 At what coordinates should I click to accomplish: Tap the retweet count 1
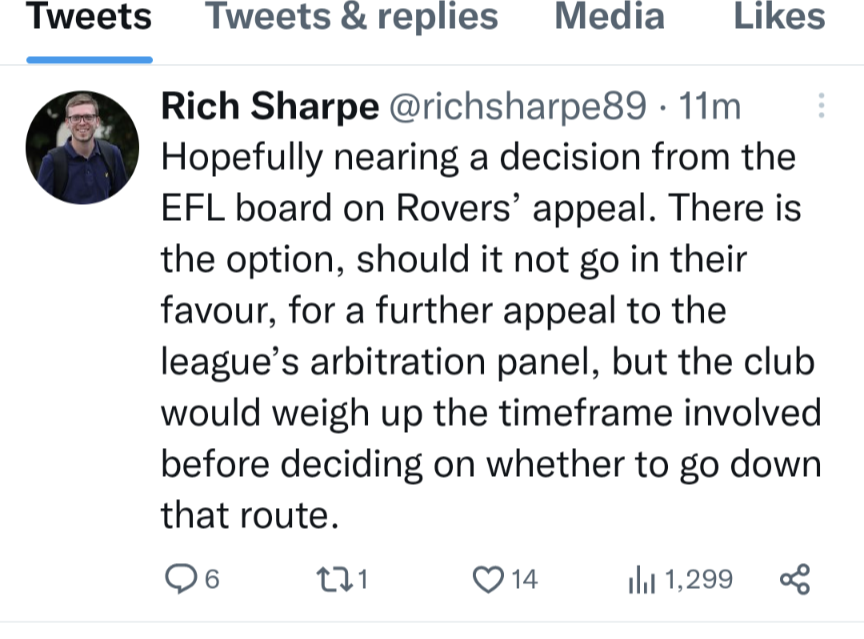pos(362,580)
